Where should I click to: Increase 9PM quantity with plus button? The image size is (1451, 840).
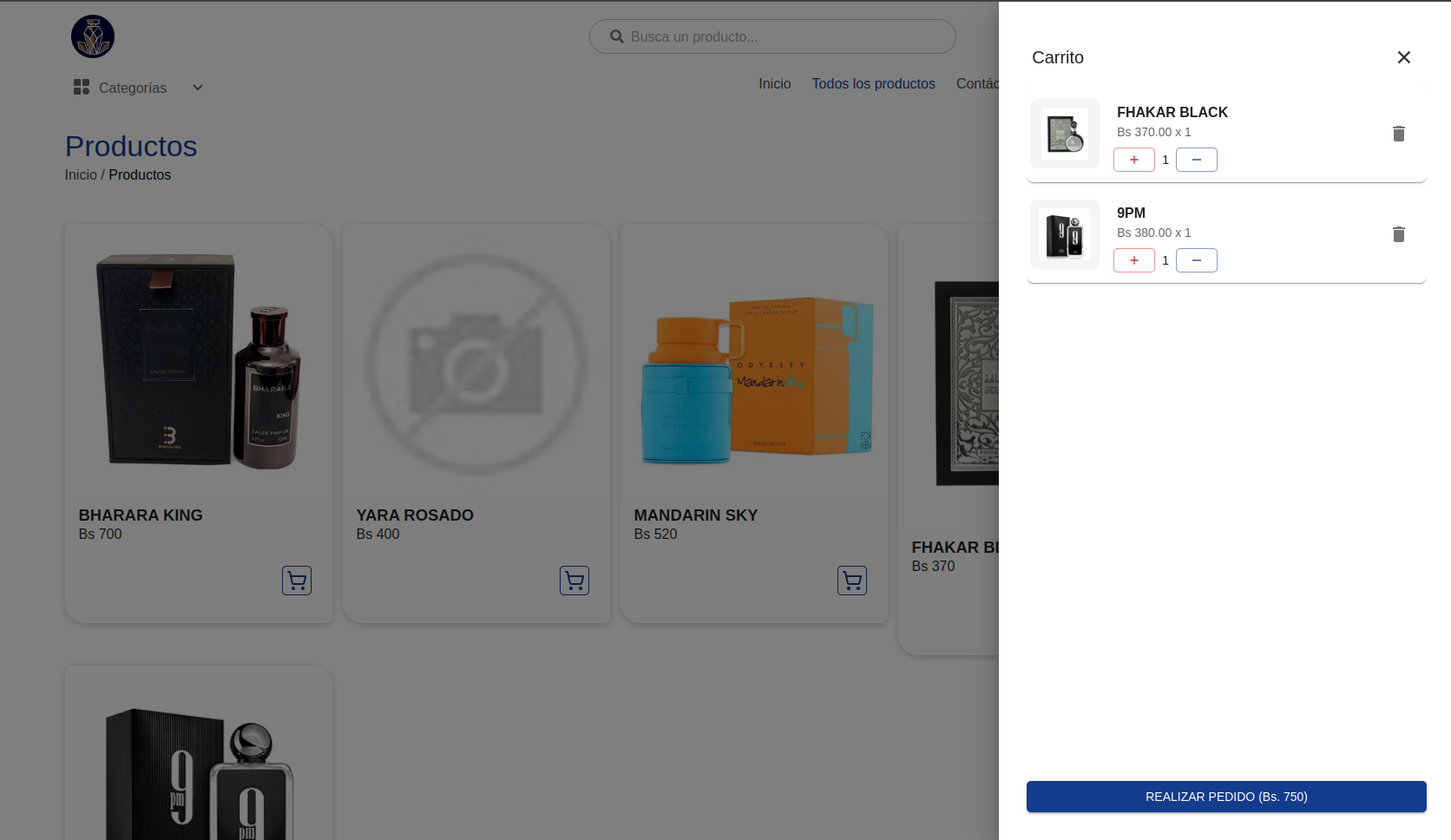tap(1133, 260)
